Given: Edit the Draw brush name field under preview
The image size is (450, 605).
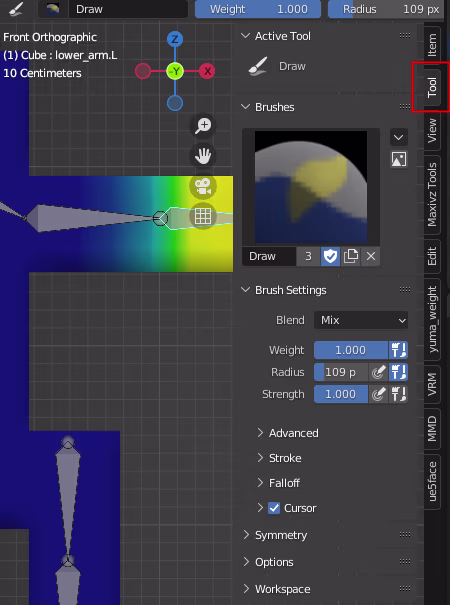Looking at the screenshot, I should click(x=269, y=256).
